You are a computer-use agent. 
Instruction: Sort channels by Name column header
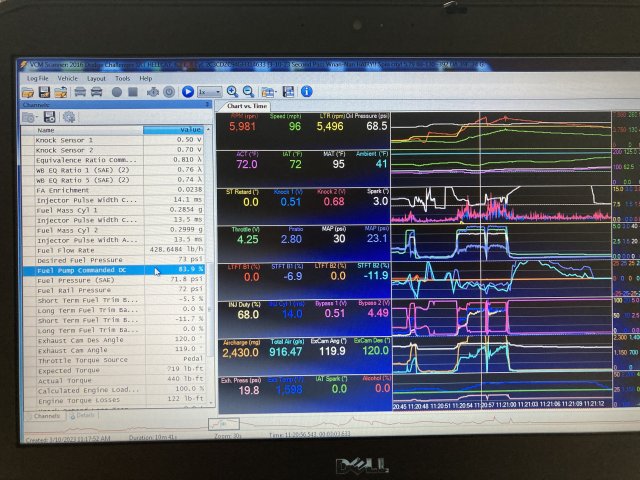pyautogui.click(x=82, y=130)
